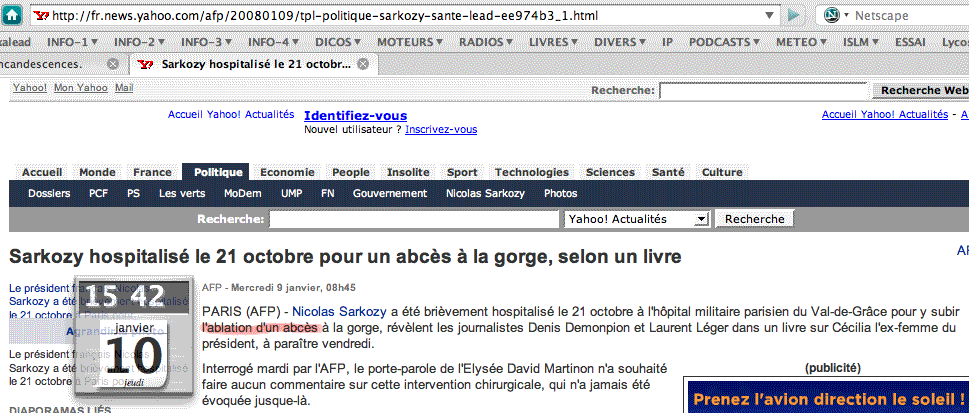Click the Recherche Web button
Screen dimensions: 969x413
(x=920, y=91)
